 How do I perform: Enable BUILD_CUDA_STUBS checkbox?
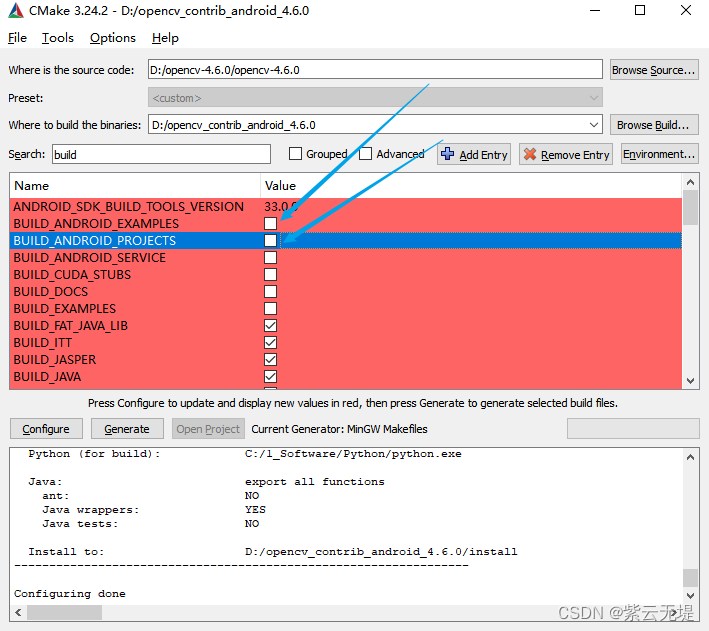tap(270, 275)
